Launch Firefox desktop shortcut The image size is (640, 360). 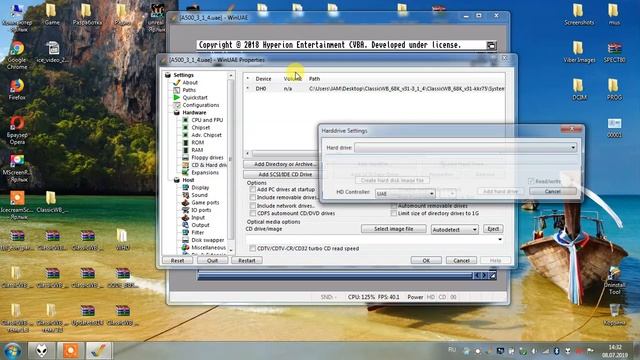(17, 89)
